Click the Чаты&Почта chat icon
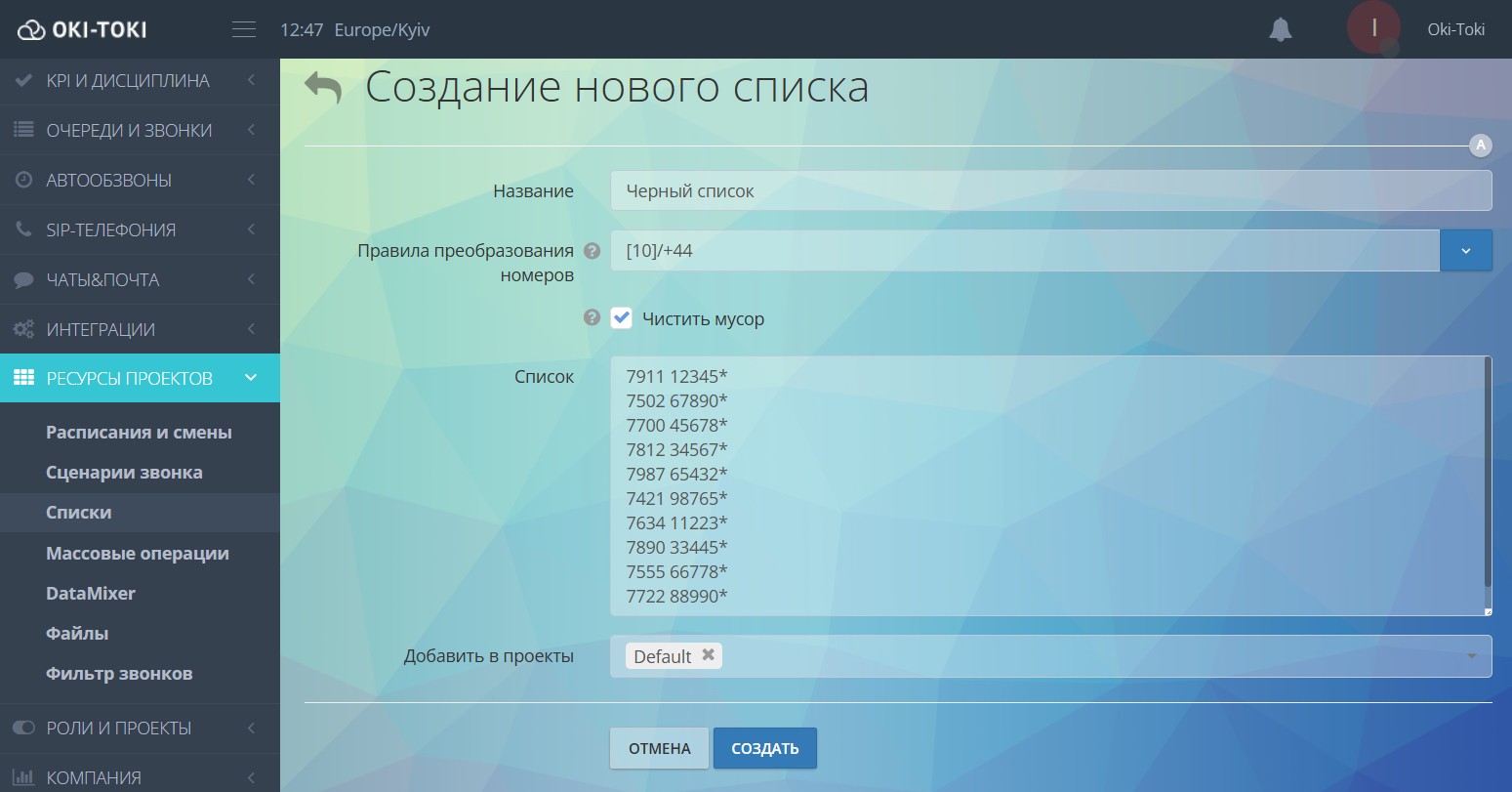Screen dimensions: 1512x792 click(x=23, y=279)
